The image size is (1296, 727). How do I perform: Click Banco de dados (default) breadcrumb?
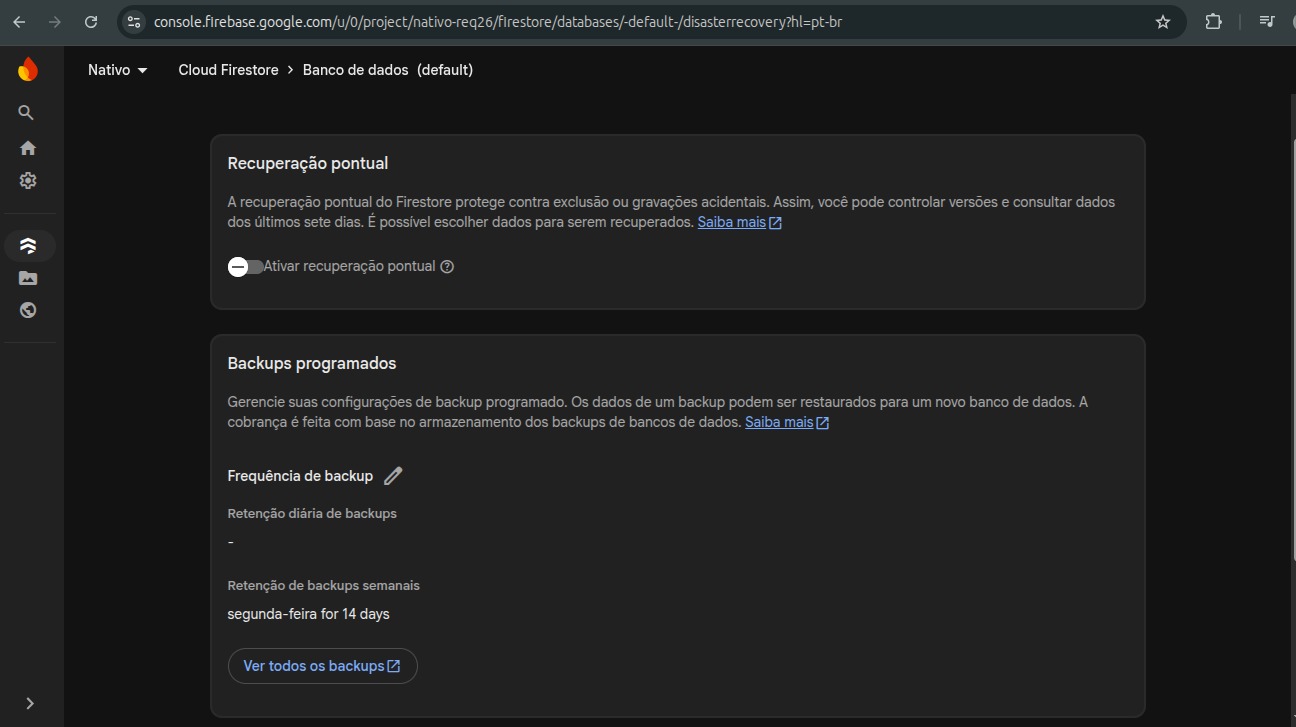388,70
